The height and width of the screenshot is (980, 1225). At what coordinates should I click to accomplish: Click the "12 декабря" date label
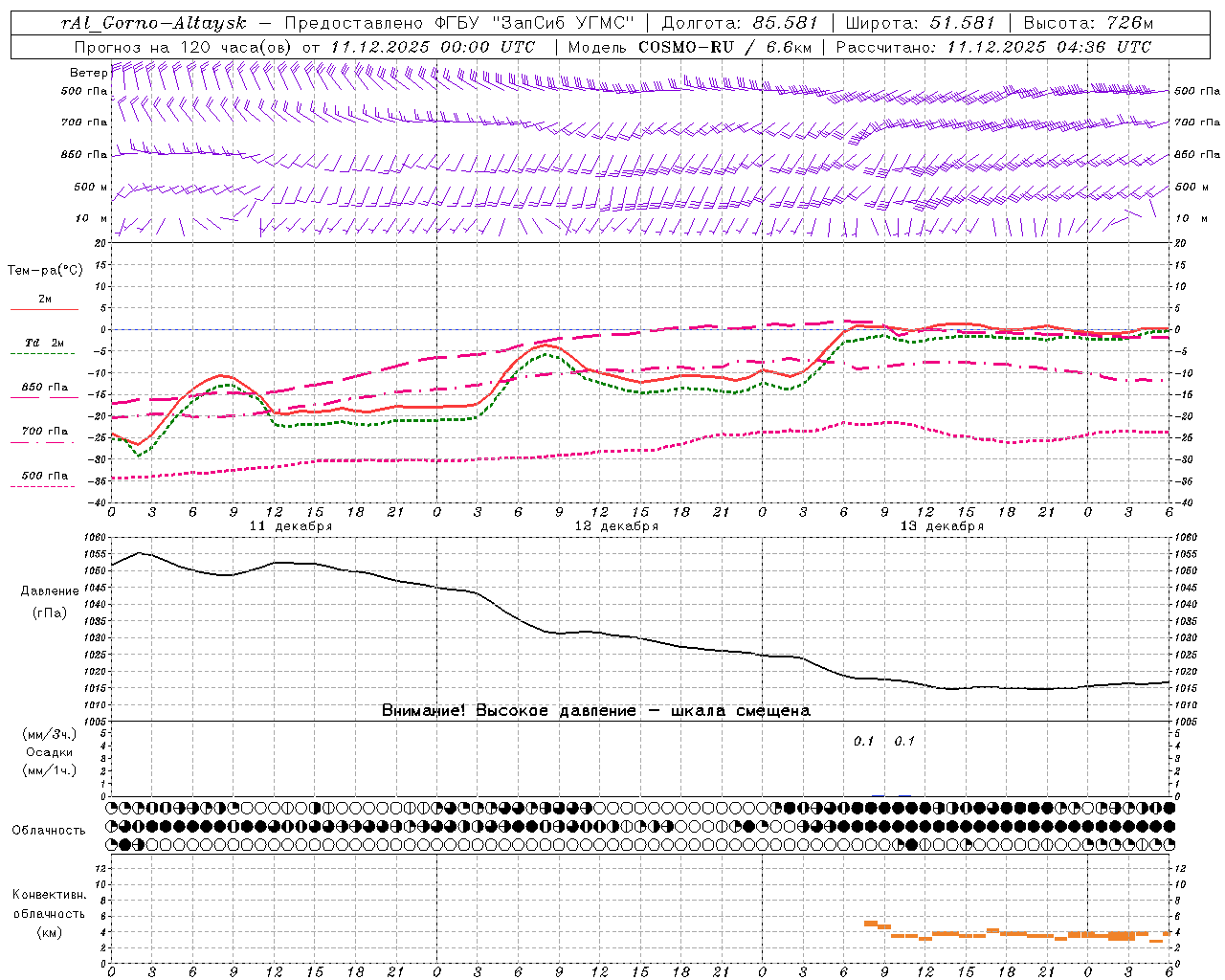[616, 526]
